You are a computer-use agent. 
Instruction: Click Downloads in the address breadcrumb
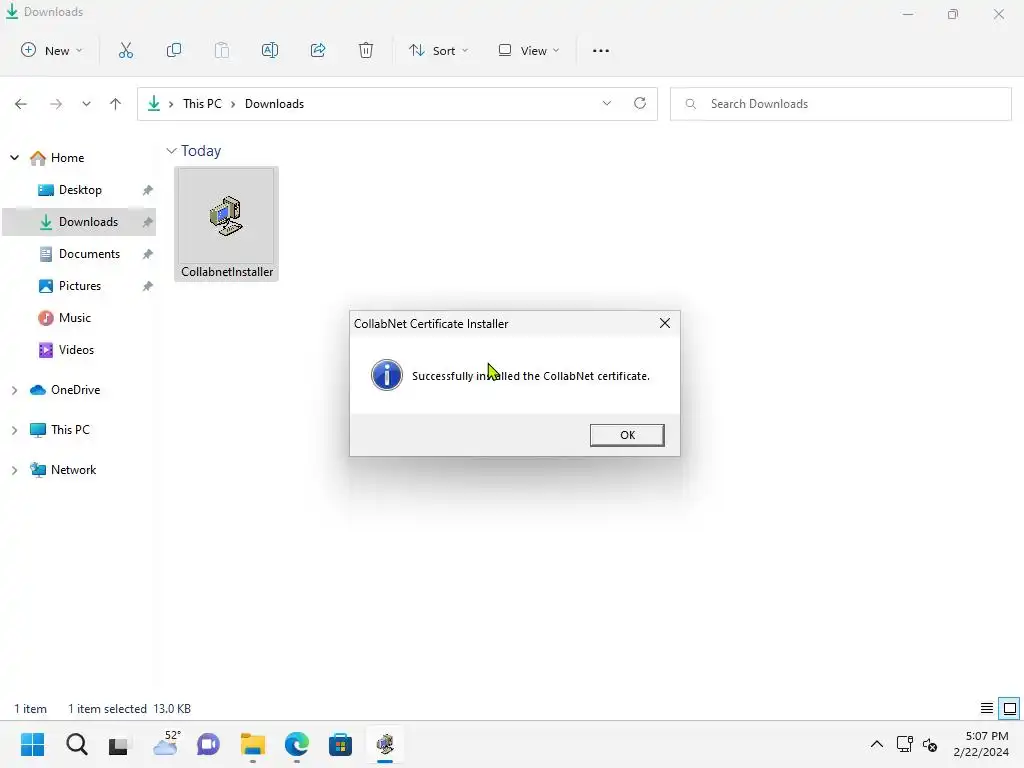click(274, 104)
